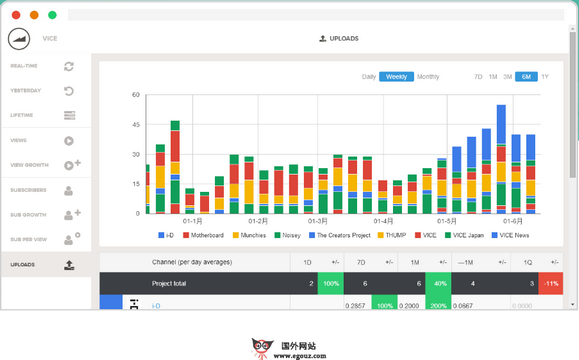The width and height of the screenshot is (579, 360).
Task: Click the Views play circle icon
Action: pyautogui.click(x=69, y=141)
